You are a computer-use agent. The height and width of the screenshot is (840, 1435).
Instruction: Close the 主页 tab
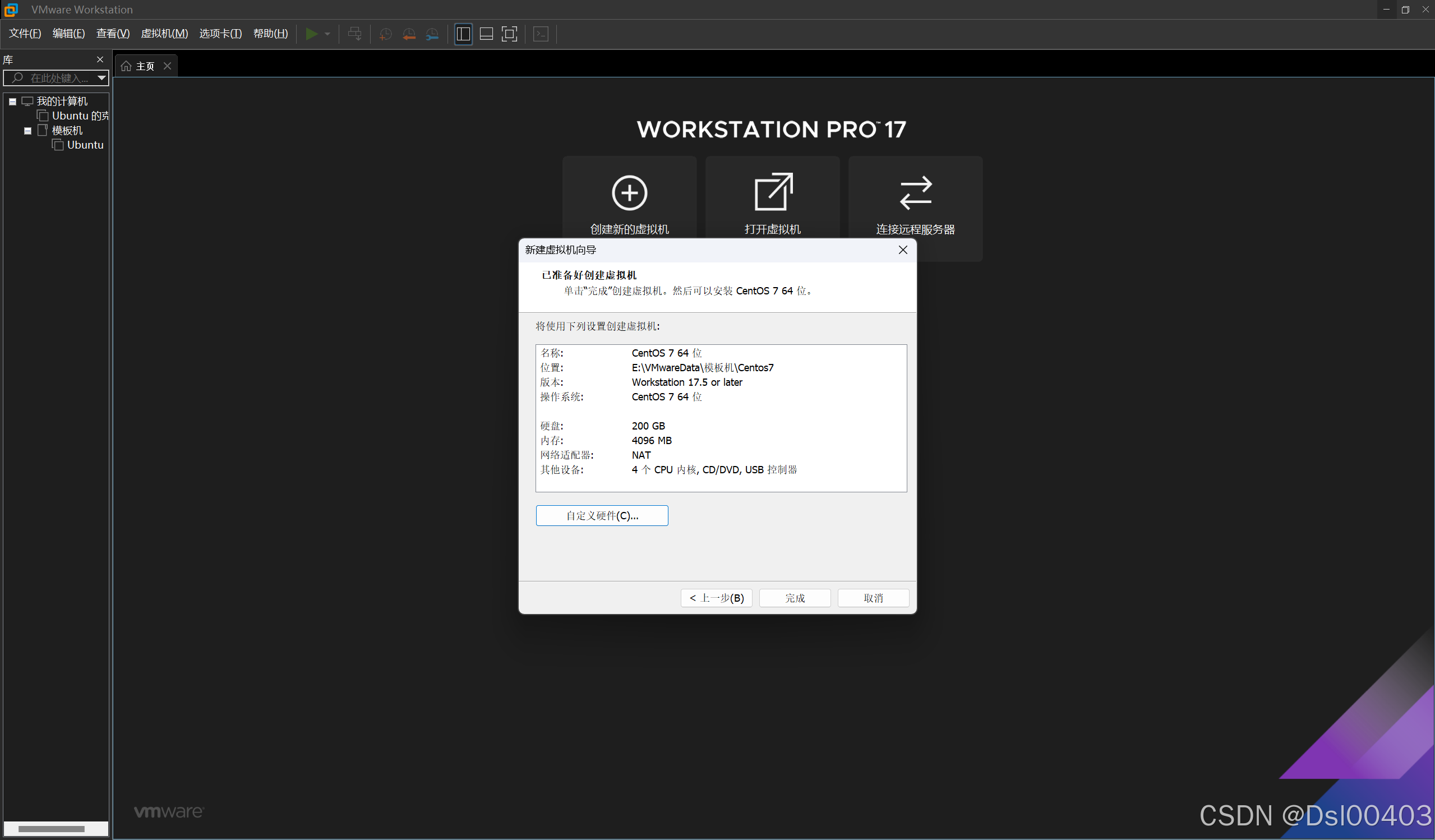pos(168,66)
